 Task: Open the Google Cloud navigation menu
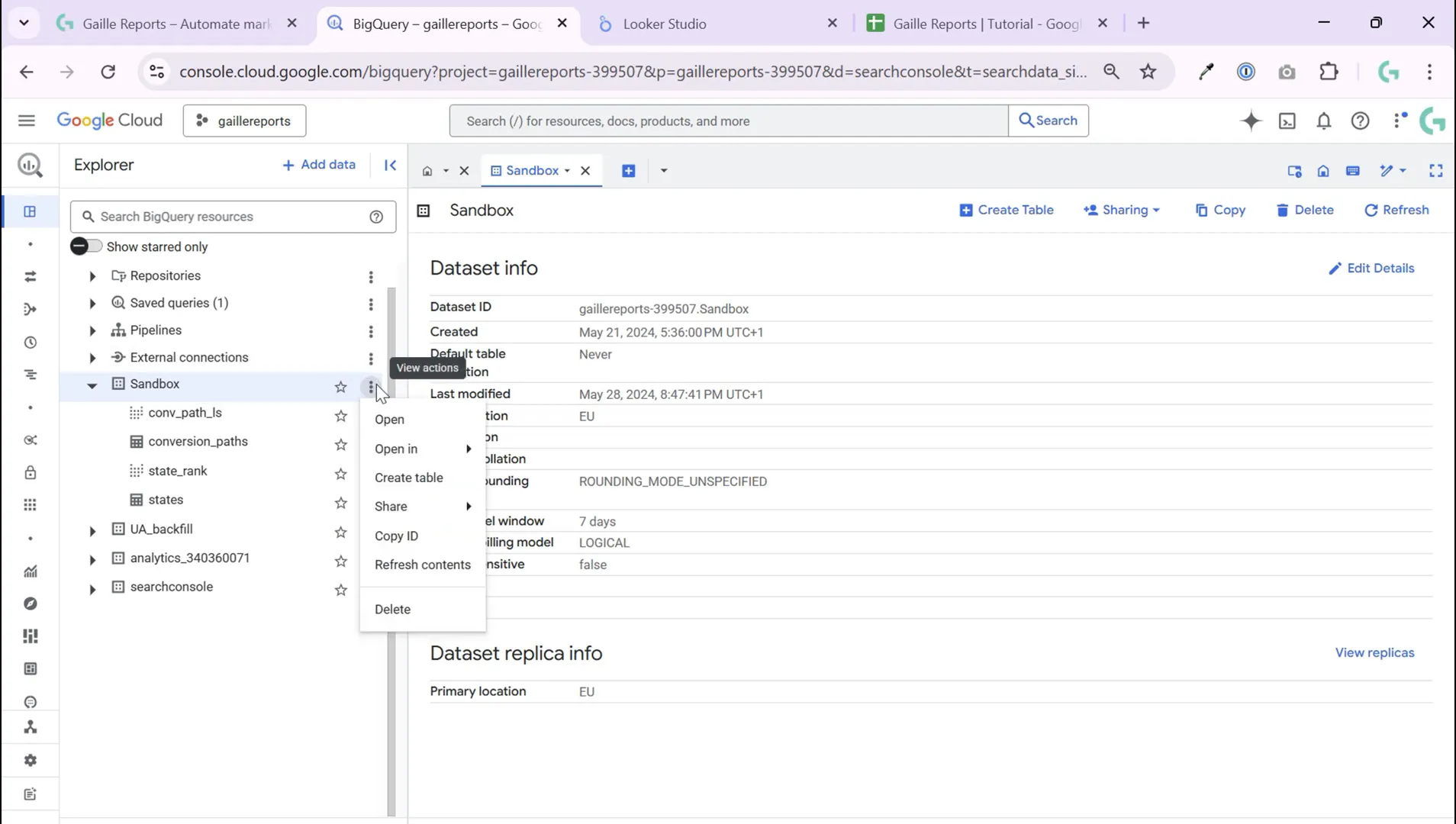[x=27, y=121]
